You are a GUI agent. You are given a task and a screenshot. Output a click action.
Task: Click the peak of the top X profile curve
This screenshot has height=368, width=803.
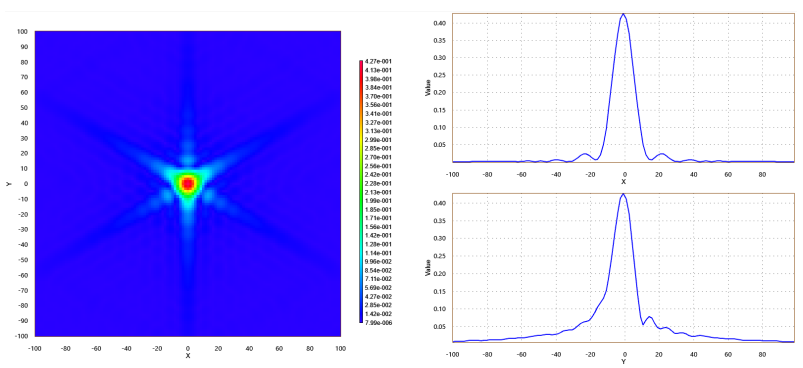[623, 14]
